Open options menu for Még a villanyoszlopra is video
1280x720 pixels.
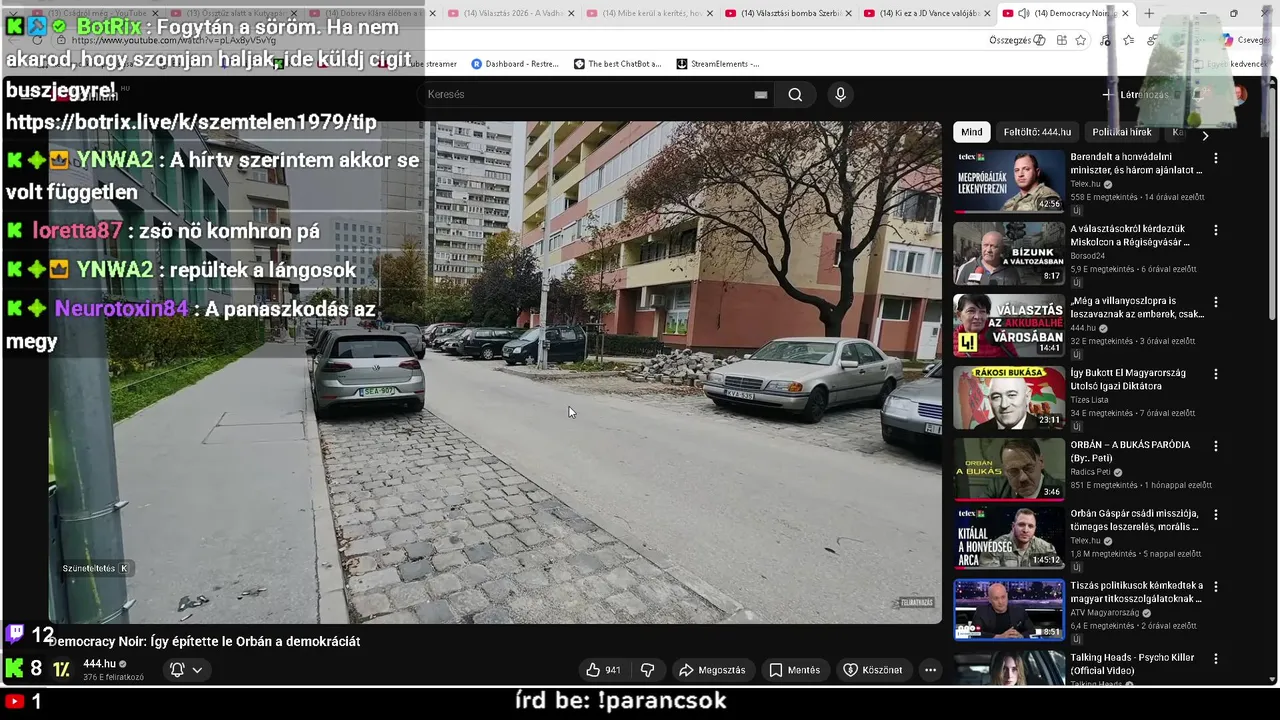pyautogui.click(x=1216, y=302)
